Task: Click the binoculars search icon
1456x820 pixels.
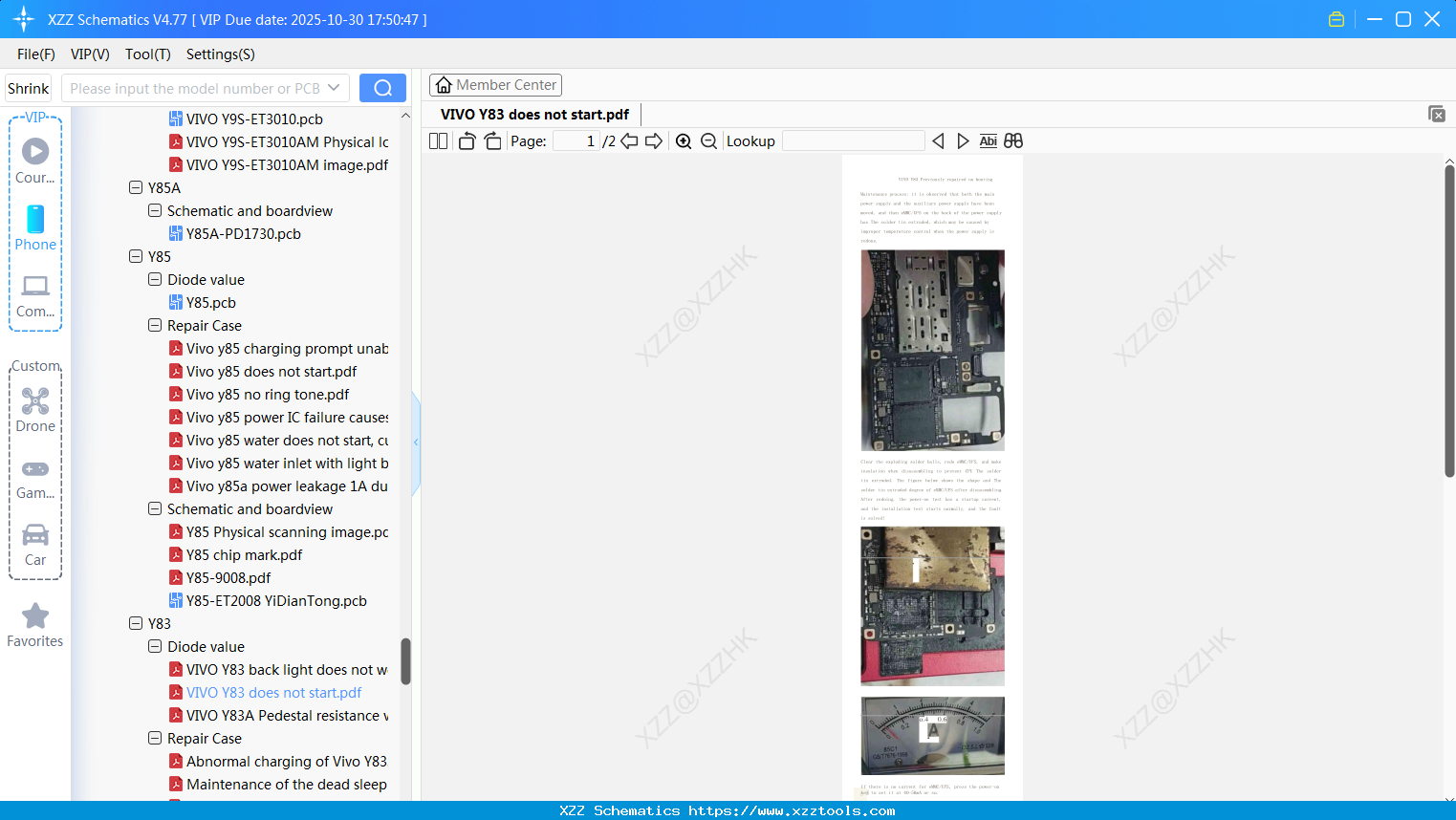Action: tap(1013, 141)
